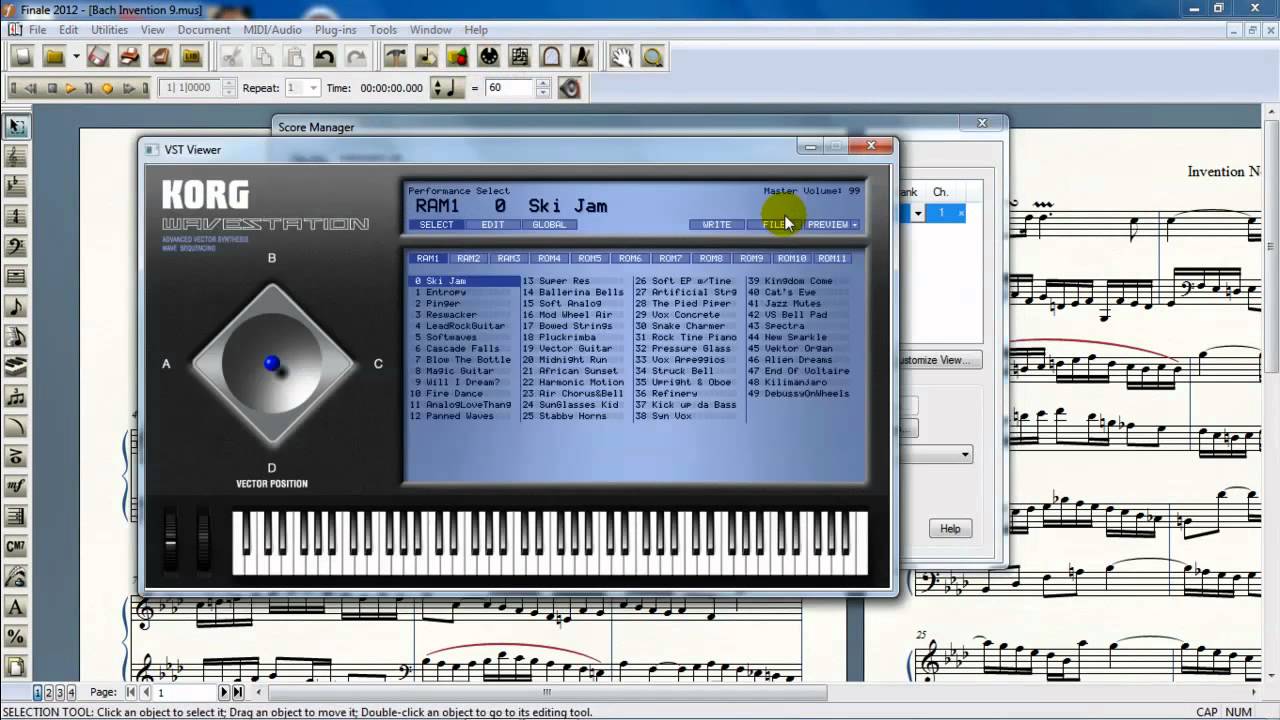The width and height of the screenshot is (1280, 720).
Task: Open the dropdown arrow beside the Open folder icon
Action: point(76,57)
